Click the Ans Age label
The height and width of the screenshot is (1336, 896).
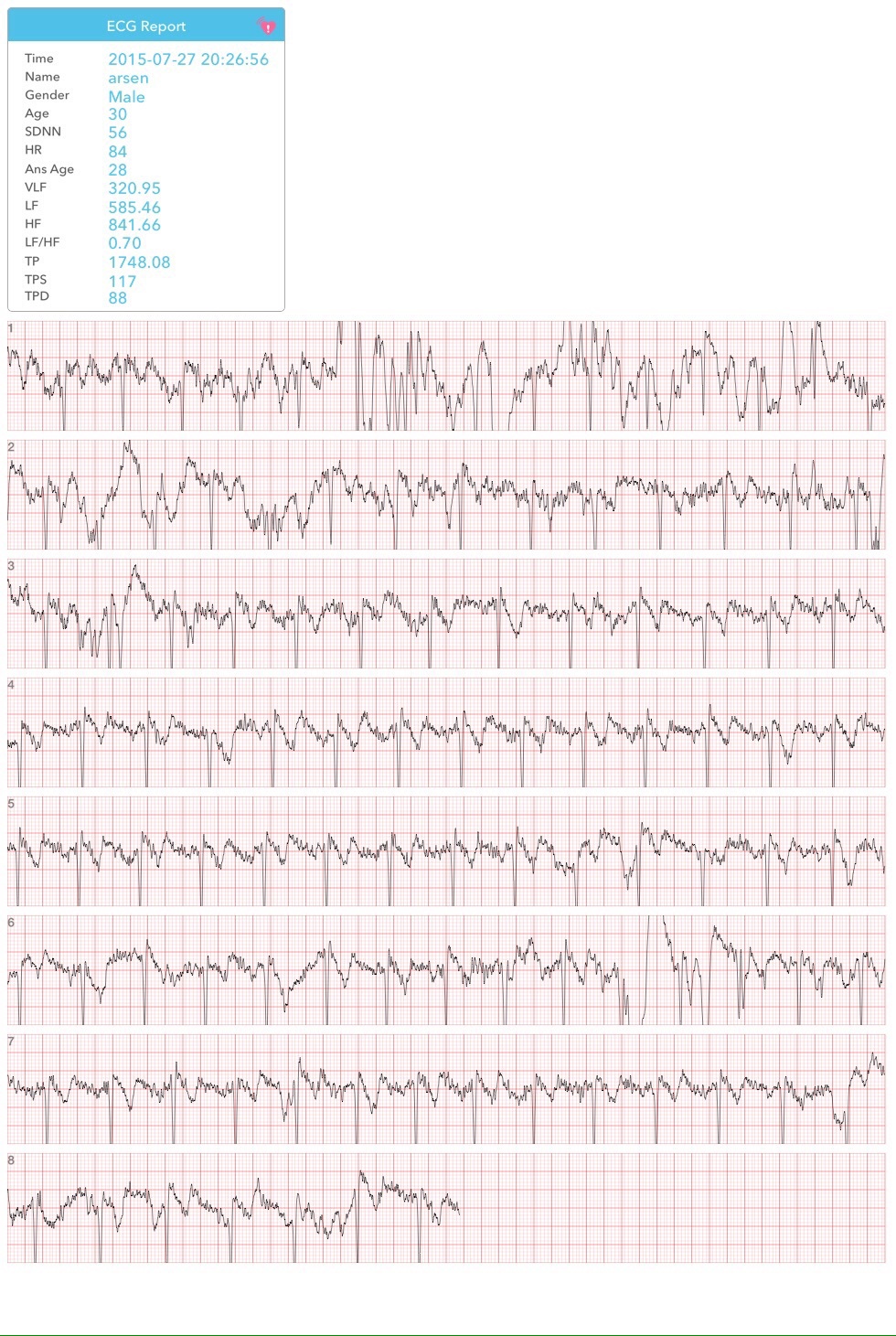(49, 169)
